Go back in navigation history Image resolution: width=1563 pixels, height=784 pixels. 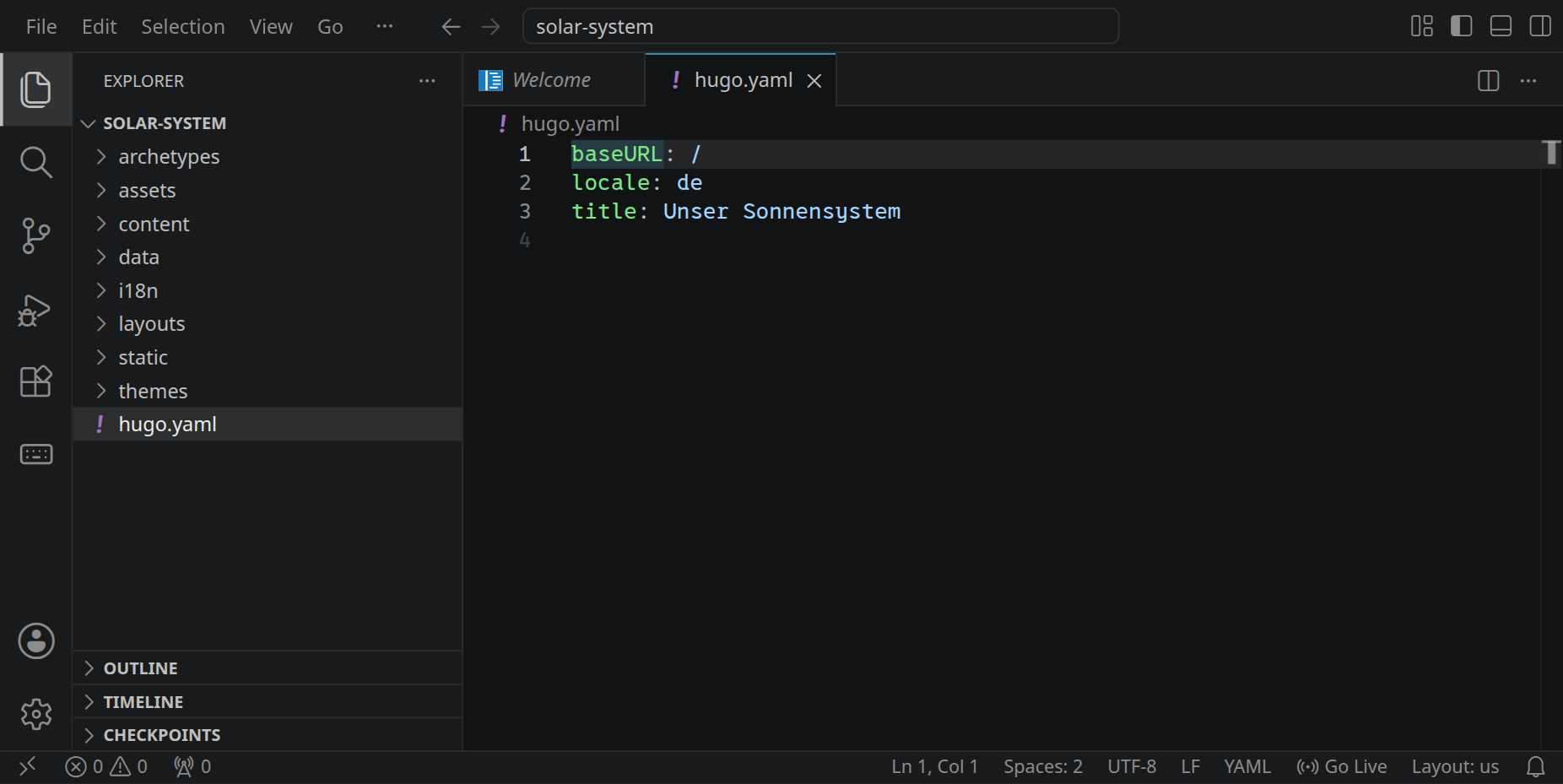(x=451, y=27)
